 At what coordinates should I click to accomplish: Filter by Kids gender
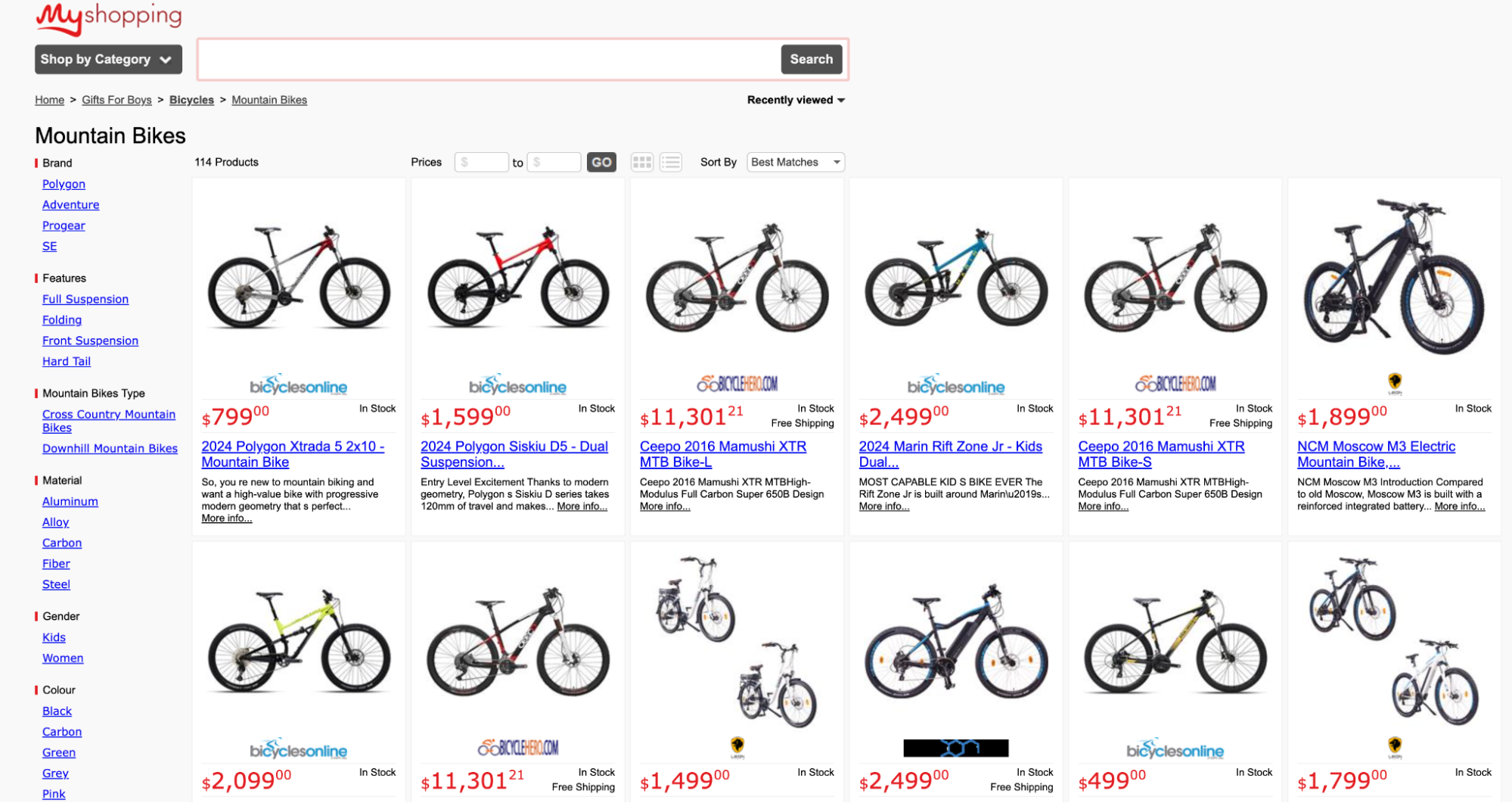click(54, 638)
